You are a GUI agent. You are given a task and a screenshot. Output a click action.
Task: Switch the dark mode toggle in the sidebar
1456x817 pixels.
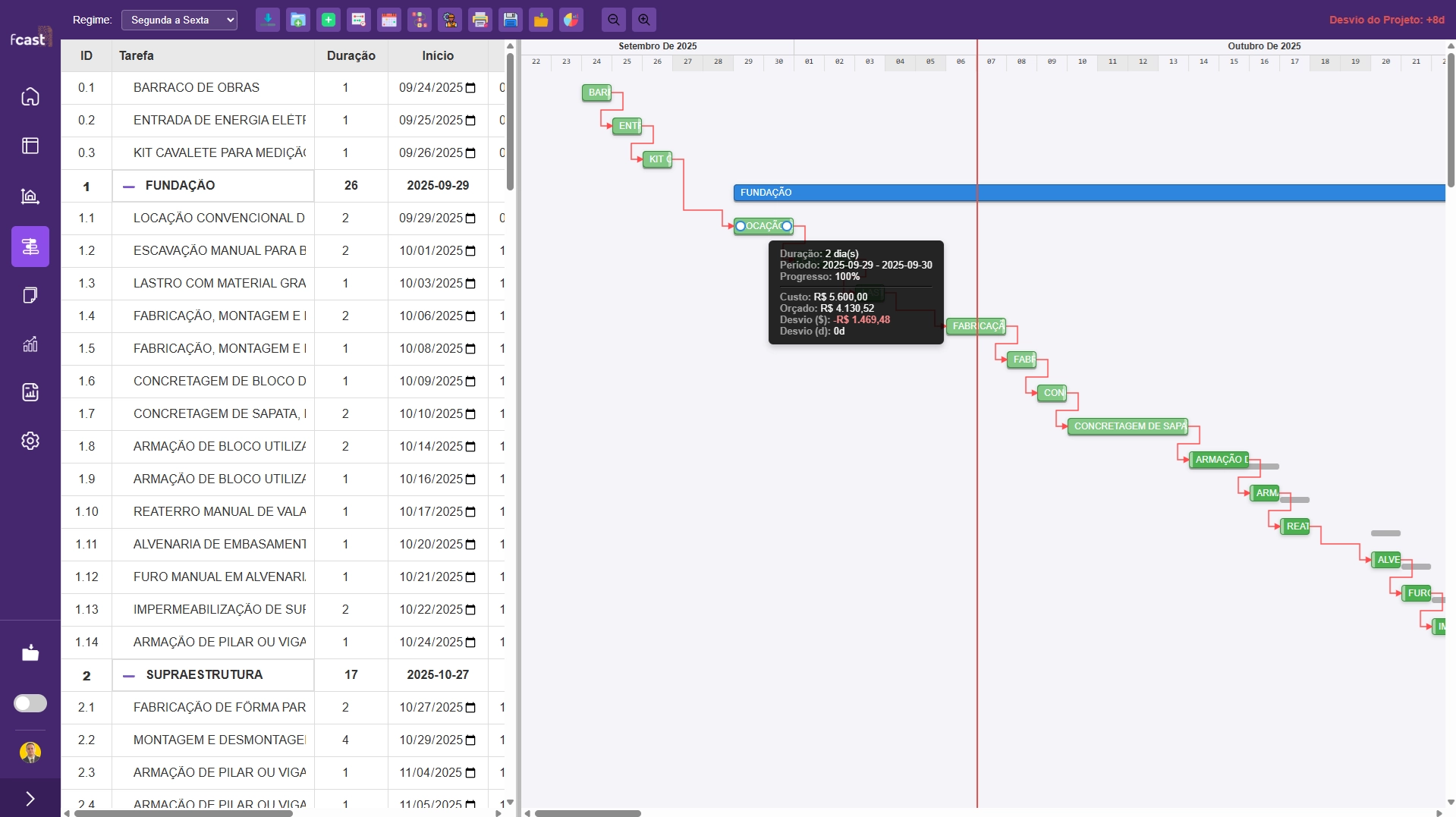click(30, 703)
